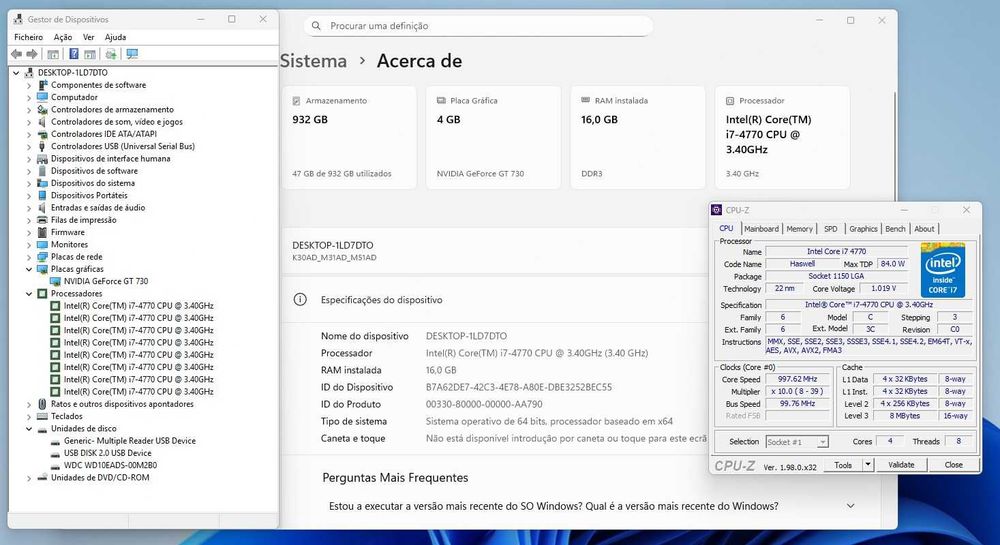Collapse the Processadores node
The image size is (1000, 545).
pyautogui.click(x=29, y=293)
